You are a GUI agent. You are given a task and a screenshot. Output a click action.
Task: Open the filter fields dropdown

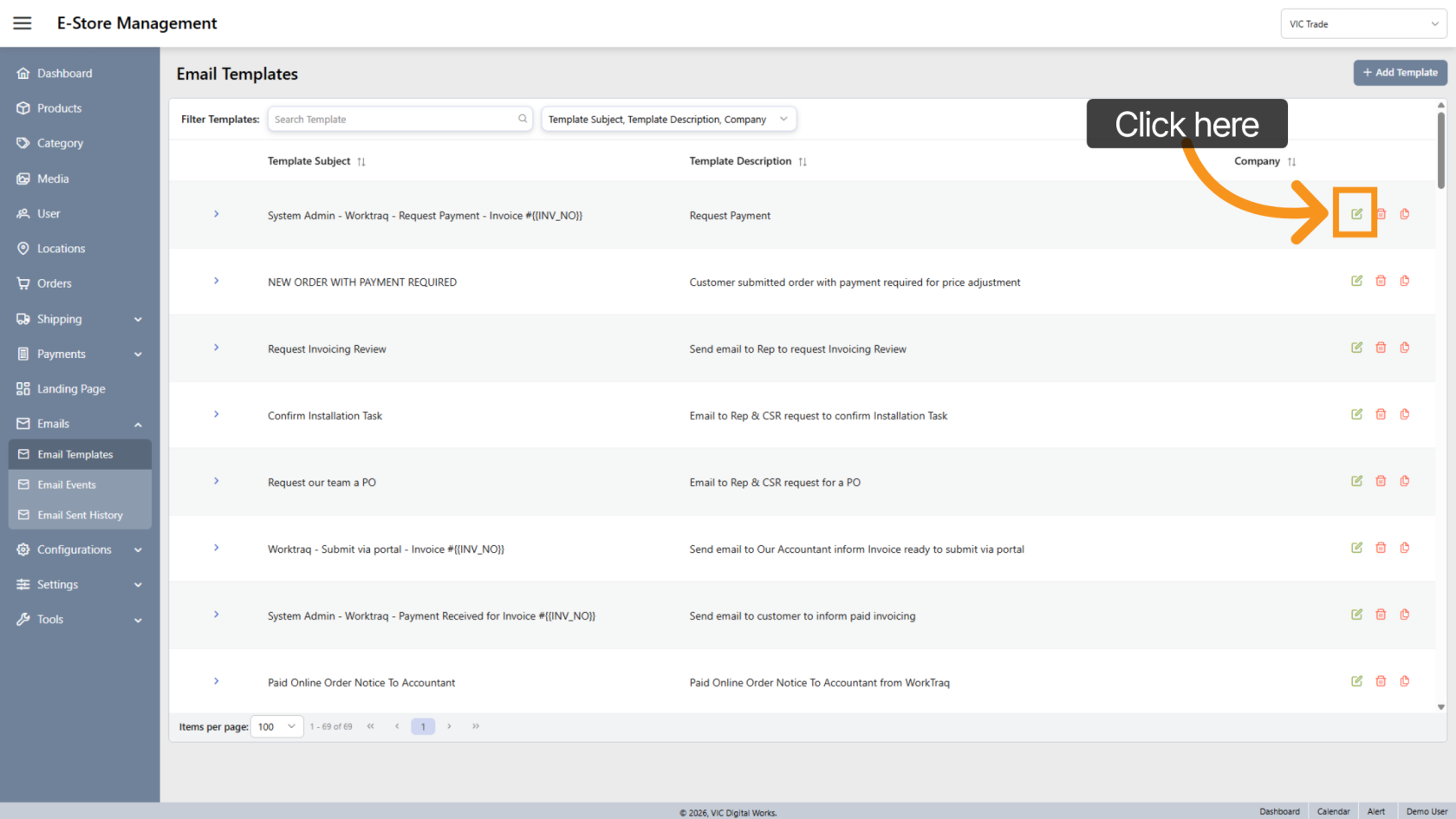(x=668, y=120)
